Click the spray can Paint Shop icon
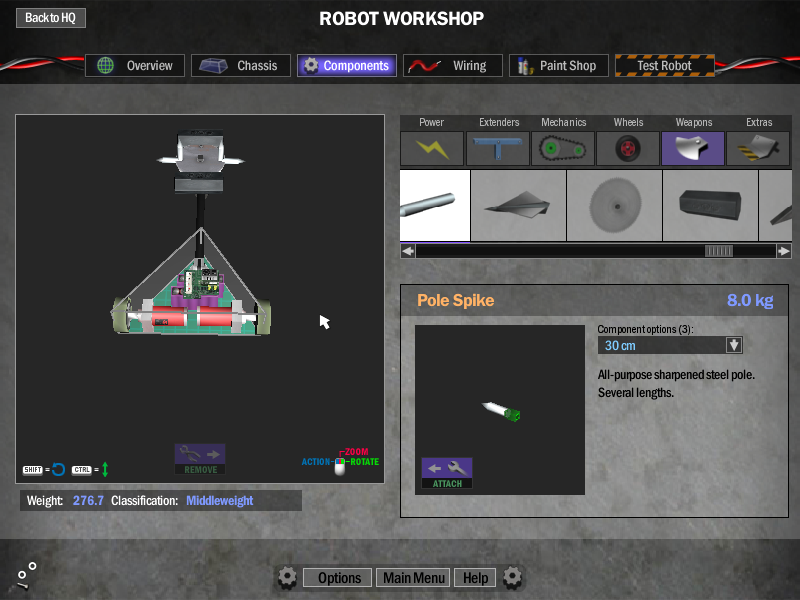This screenshot has height=600, width=800. point(525,65)
